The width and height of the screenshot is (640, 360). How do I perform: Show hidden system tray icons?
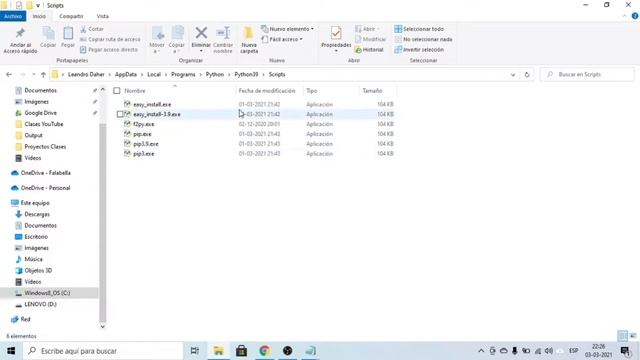pyautogui.click(x=481, y=351)
